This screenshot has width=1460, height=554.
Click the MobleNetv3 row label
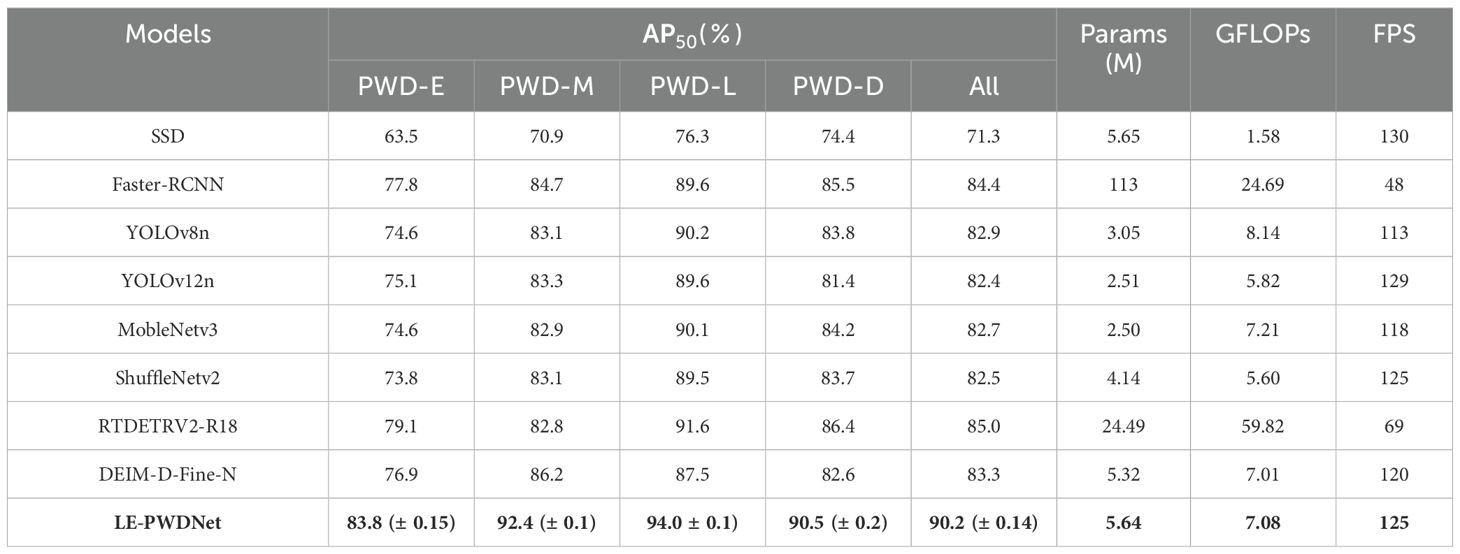(x=168, y=330)
